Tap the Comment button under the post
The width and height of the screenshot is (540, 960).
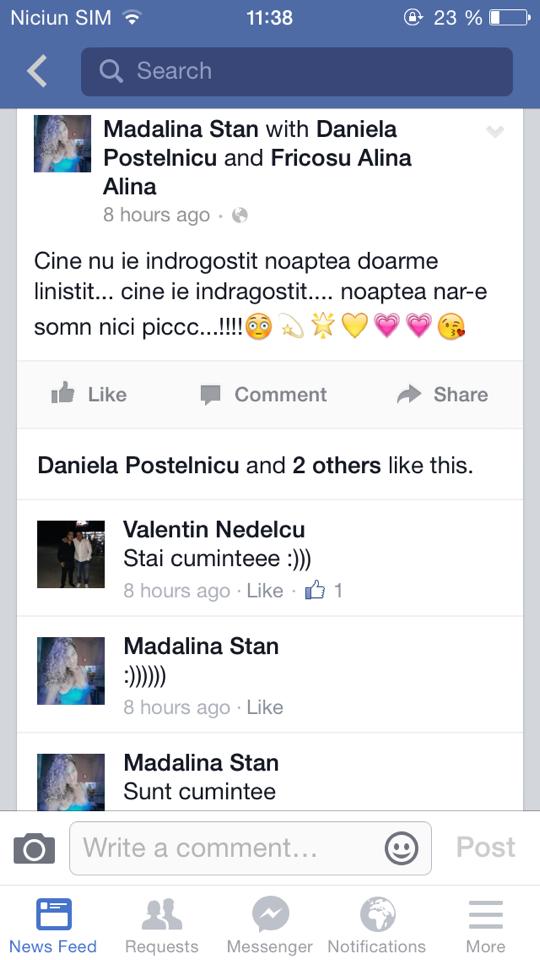pos(264,394)
